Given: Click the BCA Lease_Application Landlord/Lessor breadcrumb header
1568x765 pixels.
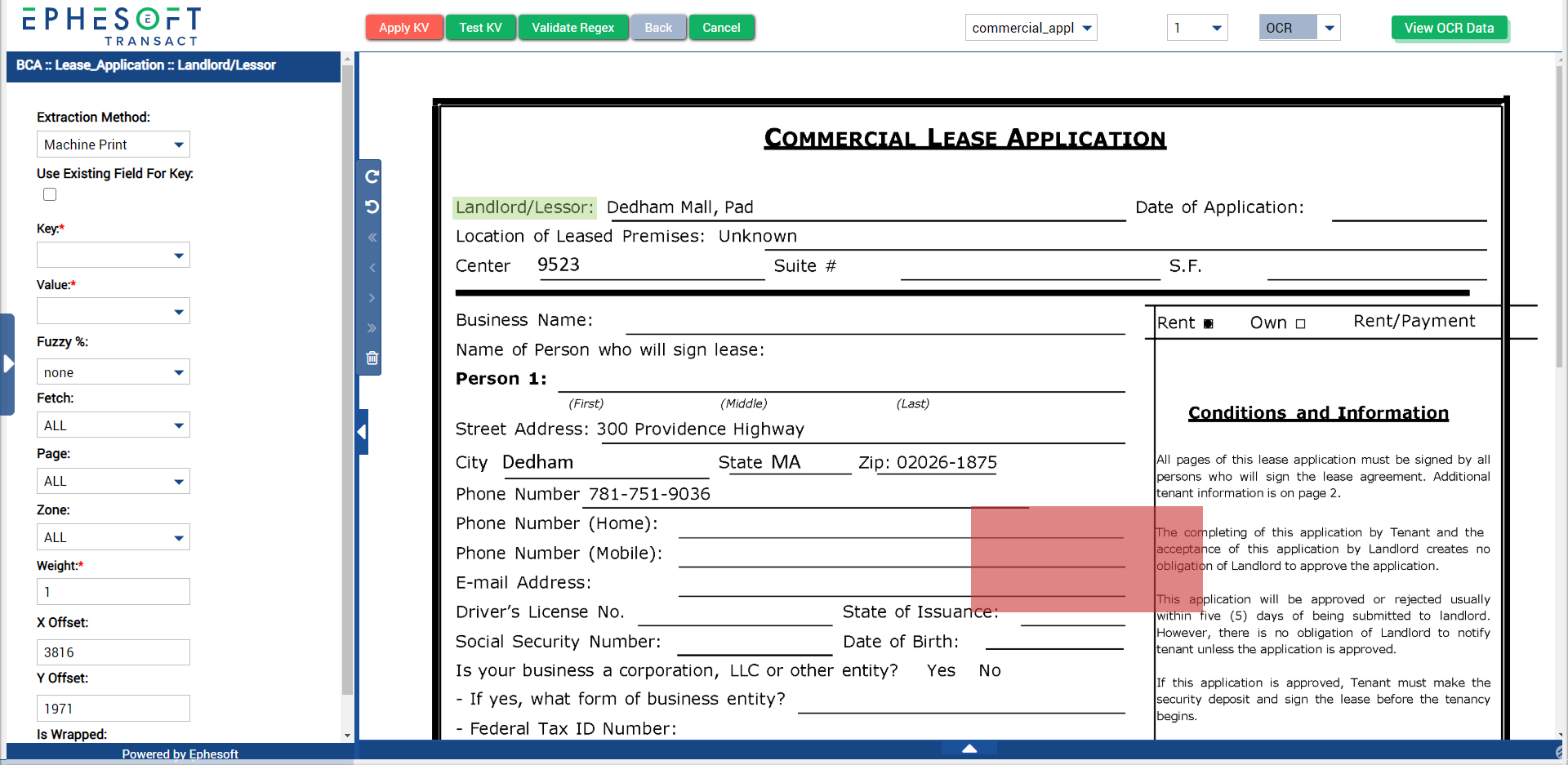Looking at the screenshot, I should tap(173, 65).
